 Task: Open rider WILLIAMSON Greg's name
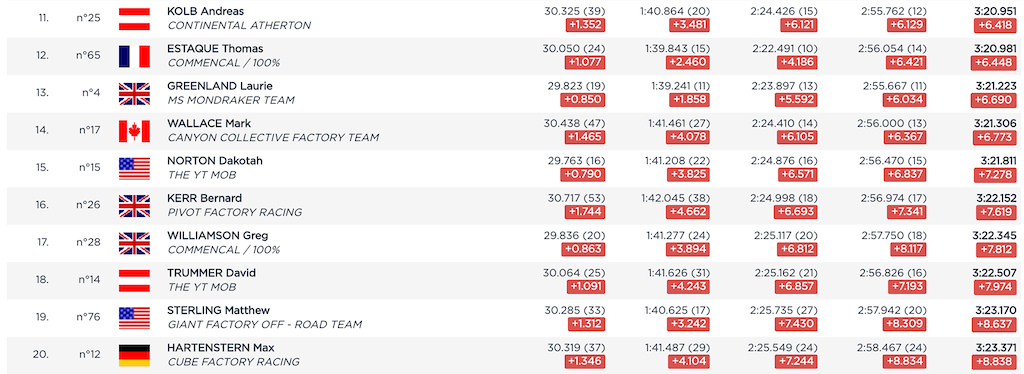pos(218,236)
